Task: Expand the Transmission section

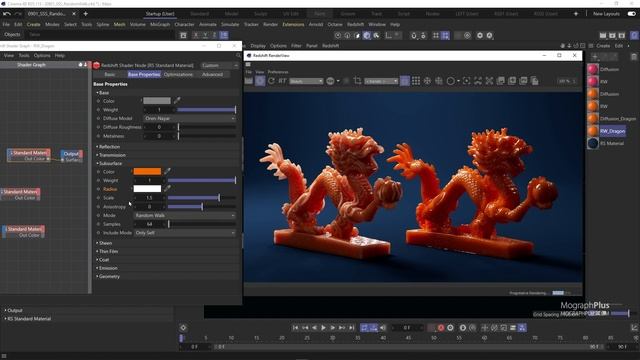Action: click(x=112, y=155)
